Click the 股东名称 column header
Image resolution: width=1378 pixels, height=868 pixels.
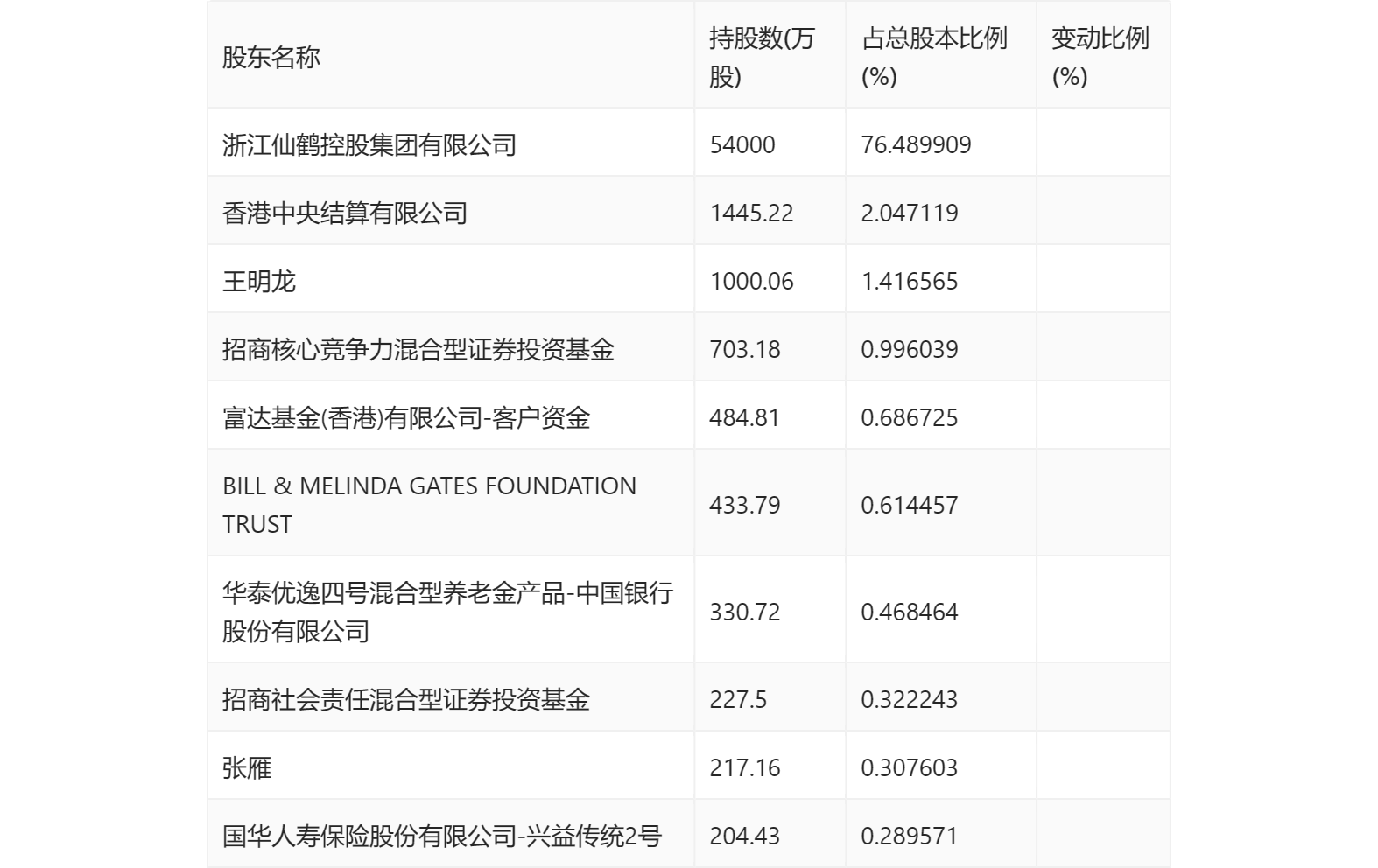point(271,58)
